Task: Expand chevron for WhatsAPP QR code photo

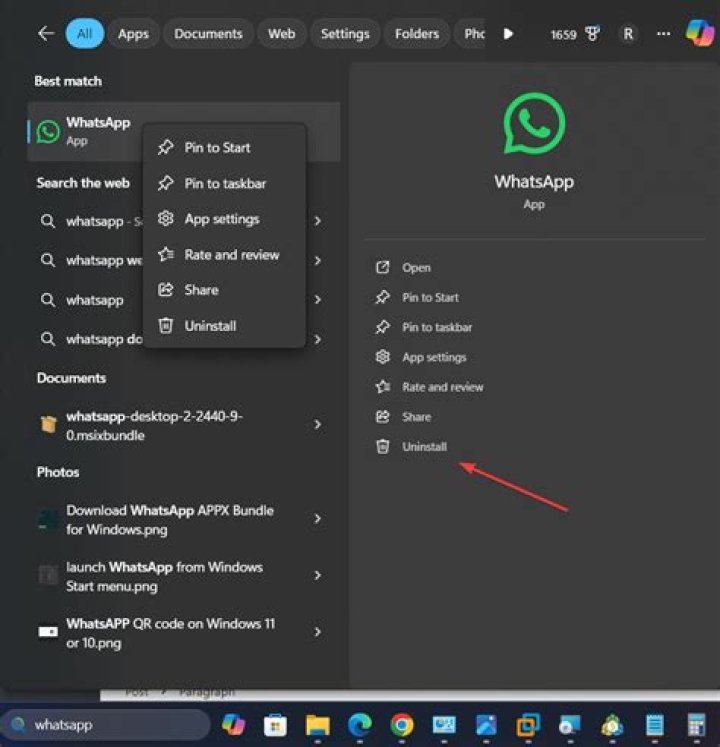Action: tap(318, 632)
